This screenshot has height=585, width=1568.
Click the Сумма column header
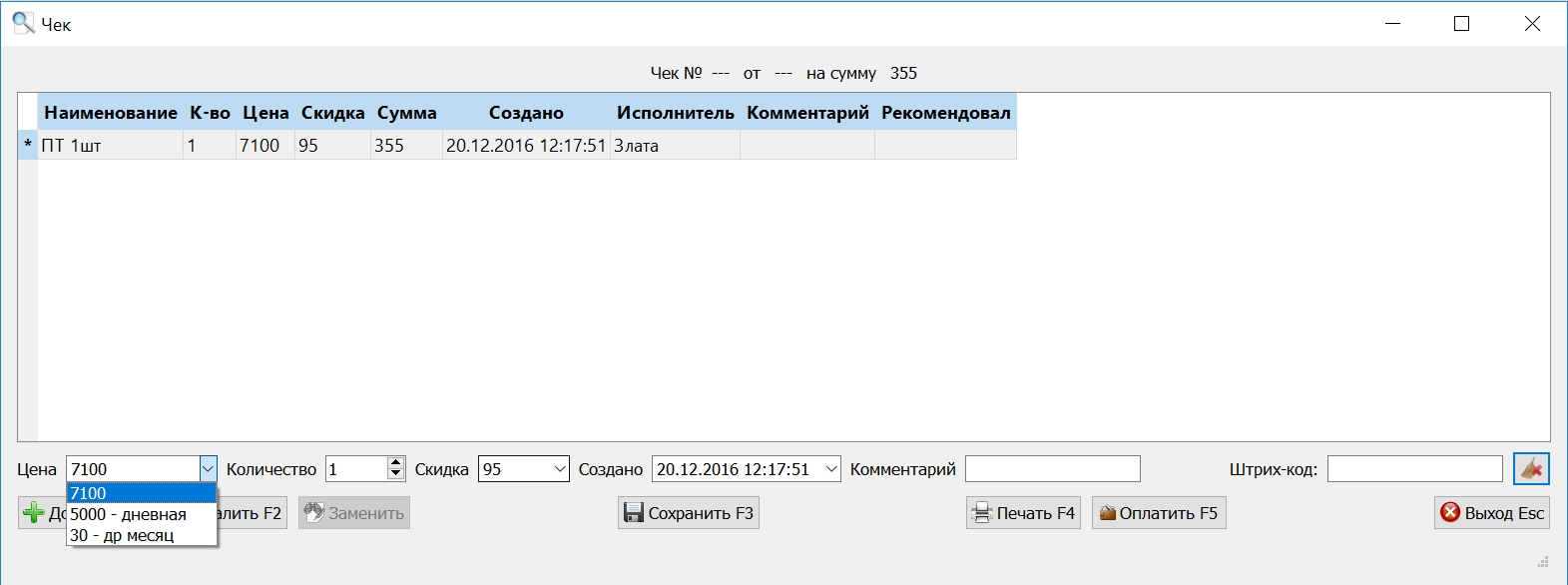tap(407, 113)
